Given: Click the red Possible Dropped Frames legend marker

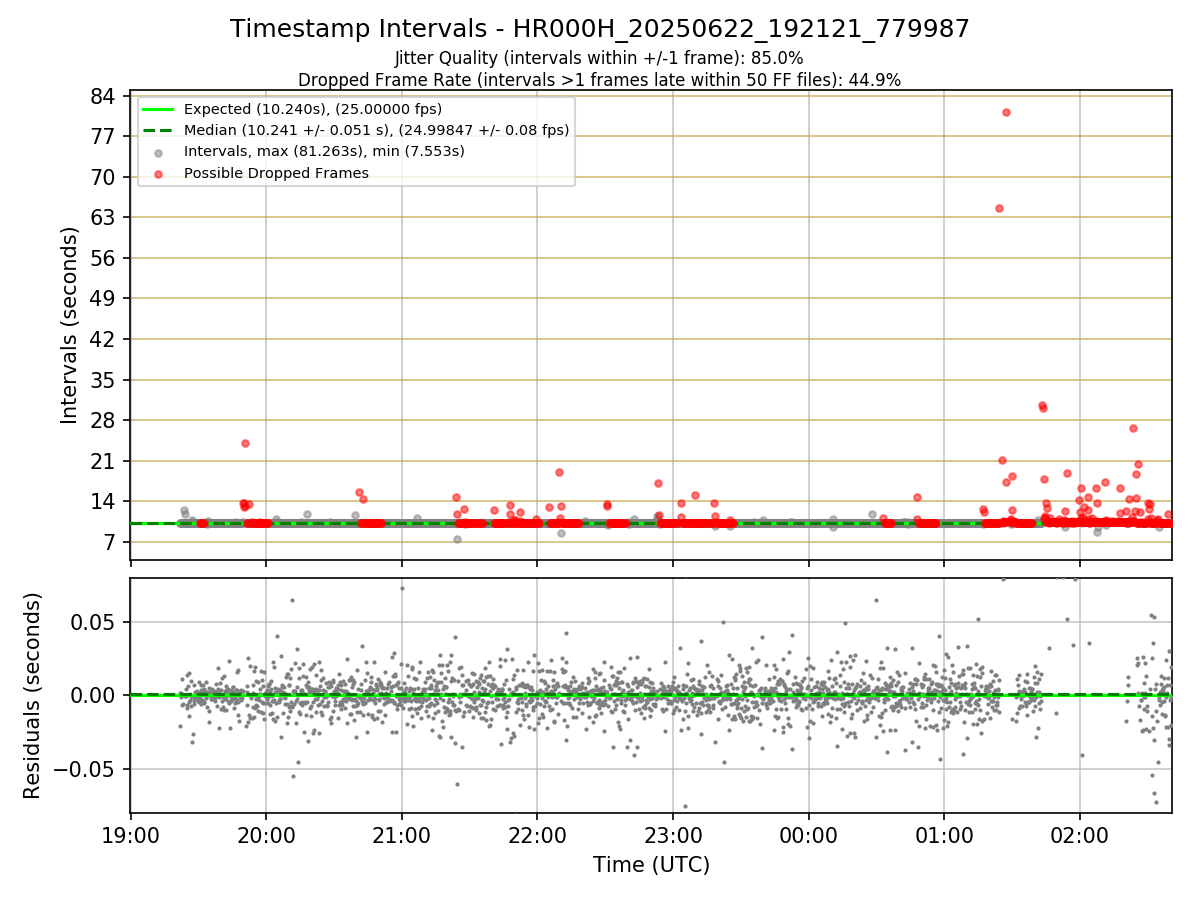Looking at the screenshot, I should click(x=159, y=173).
